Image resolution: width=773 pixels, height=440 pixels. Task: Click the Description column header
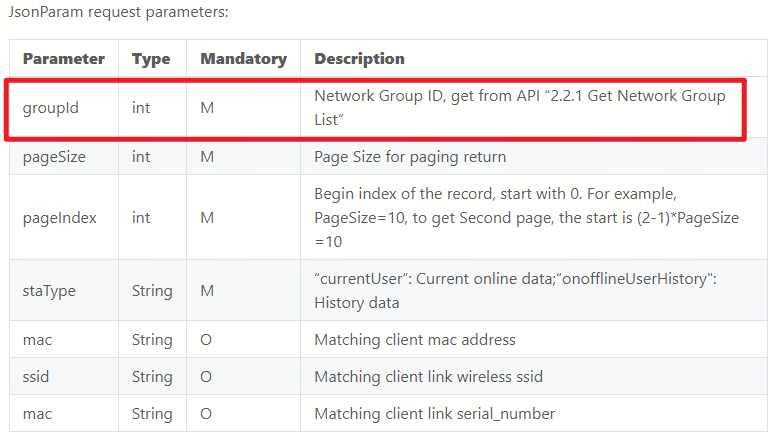click(x=359, y=59)
